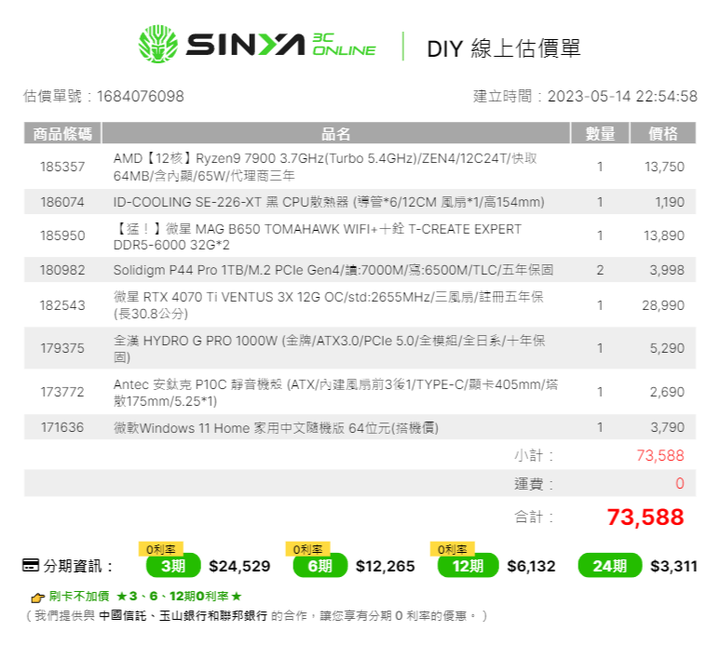Click the 合計 label
This screenshot has width=720, height=645.
click(x=534, y=517)
